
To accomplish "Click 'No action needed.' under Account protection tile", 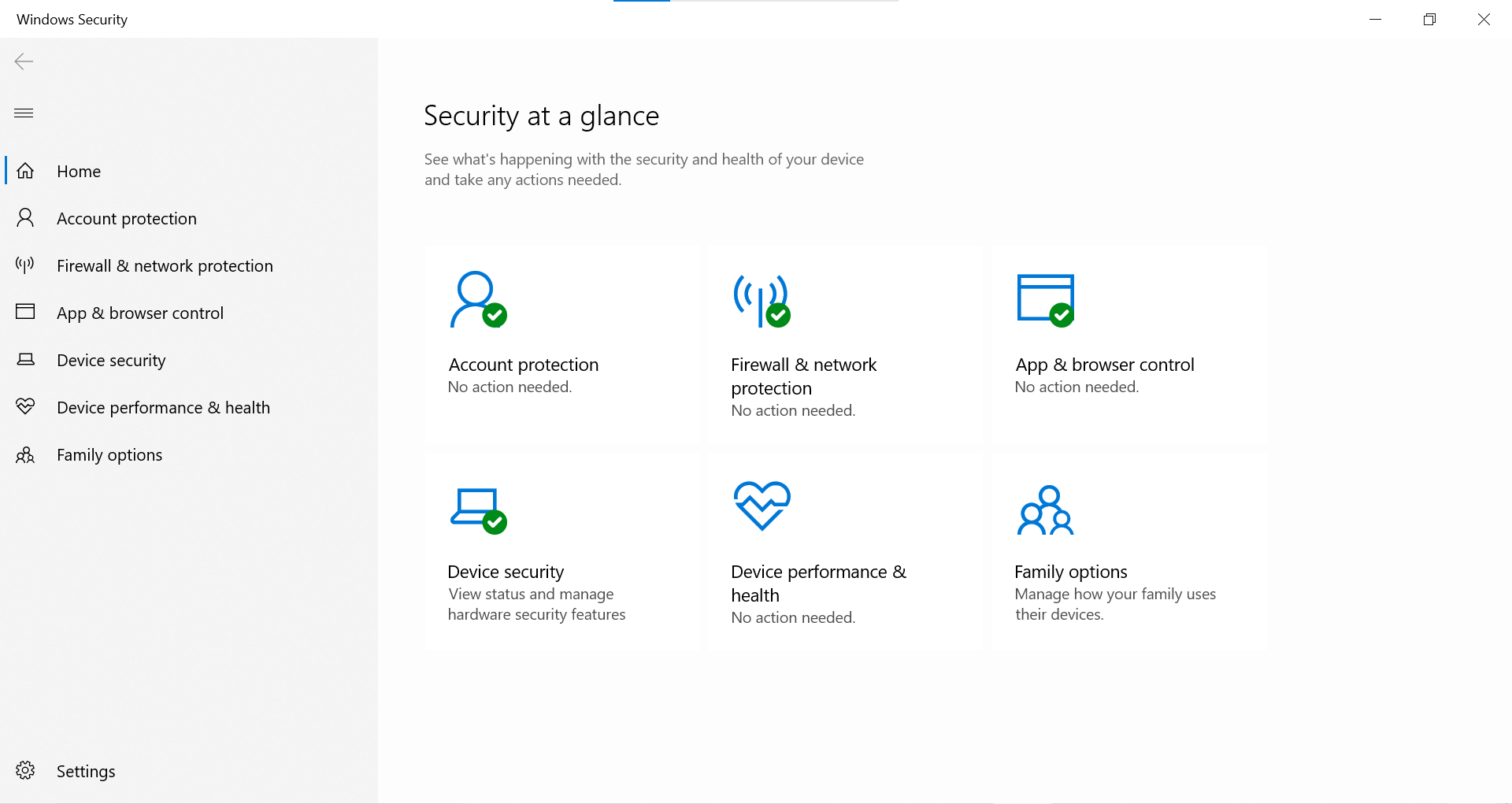I will coord(510,387).
